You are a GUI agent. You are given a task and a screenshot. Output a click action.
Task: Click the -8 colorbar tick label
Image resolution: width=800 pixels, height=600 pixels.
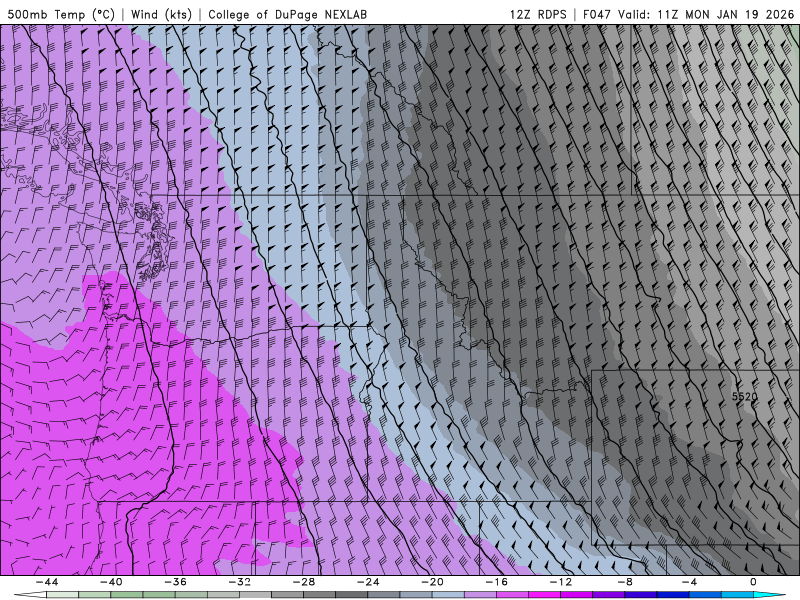tap(624, 582)
